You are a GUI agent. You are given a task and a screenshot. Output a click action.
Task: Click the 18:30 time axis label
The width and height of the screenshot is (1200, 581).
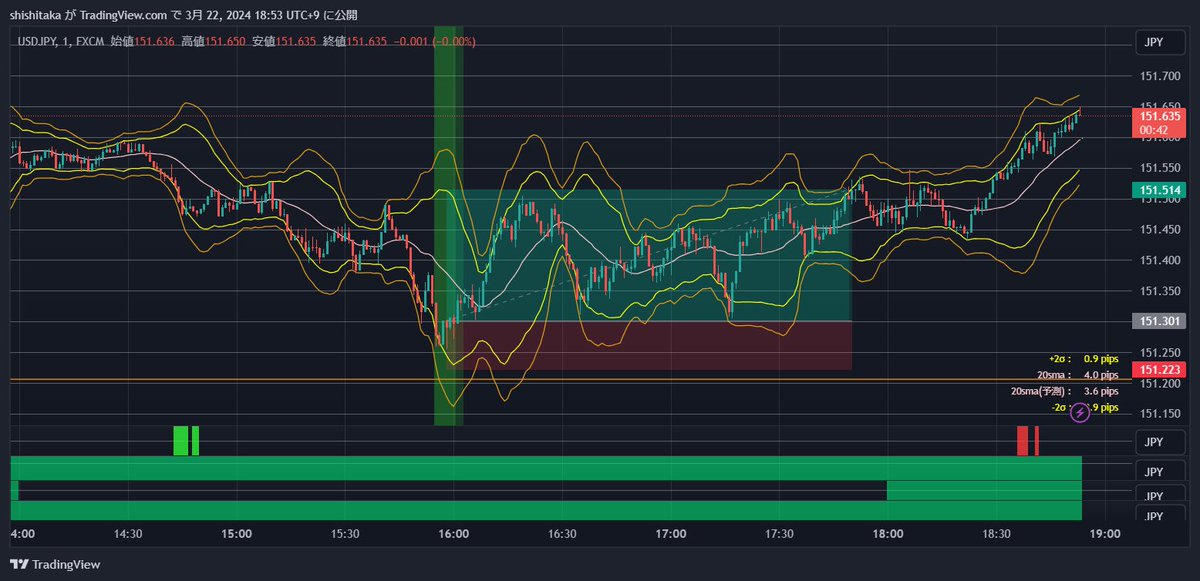coord(997,534)
